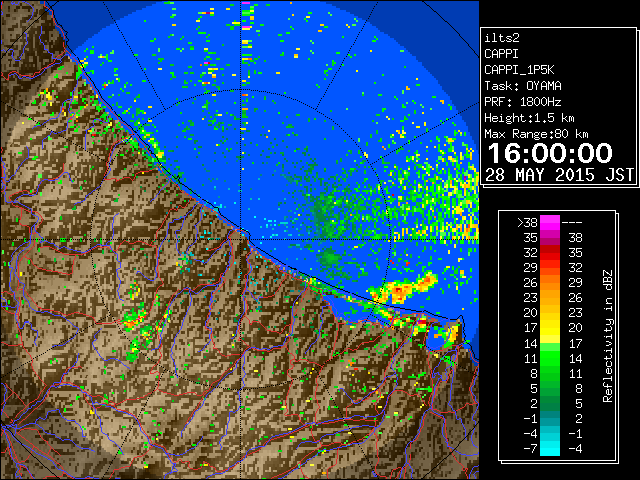Click the cyan -7 to -4 swatch

[x=550, y=448]
